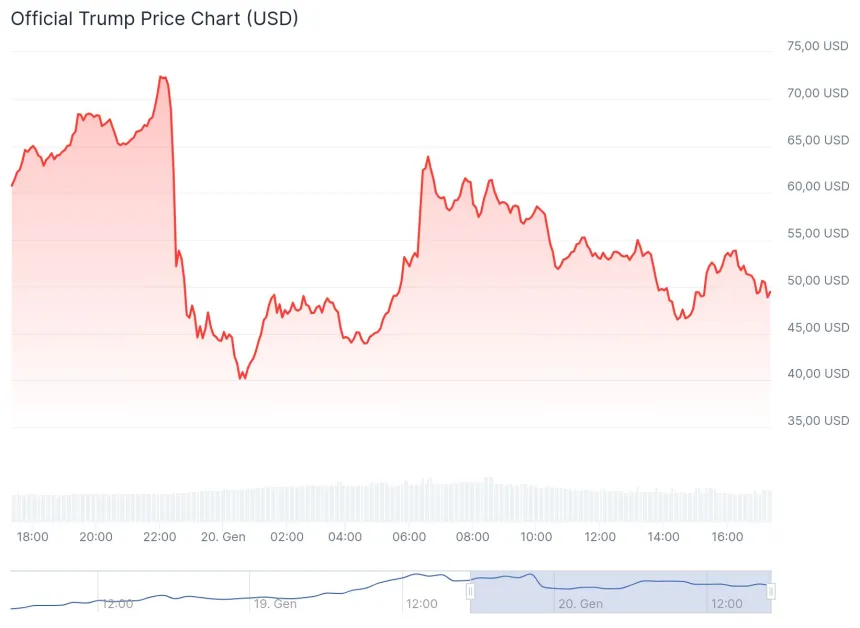Click the price peak near 22:00
Viewport: 860px width, 628px height.
162,77
